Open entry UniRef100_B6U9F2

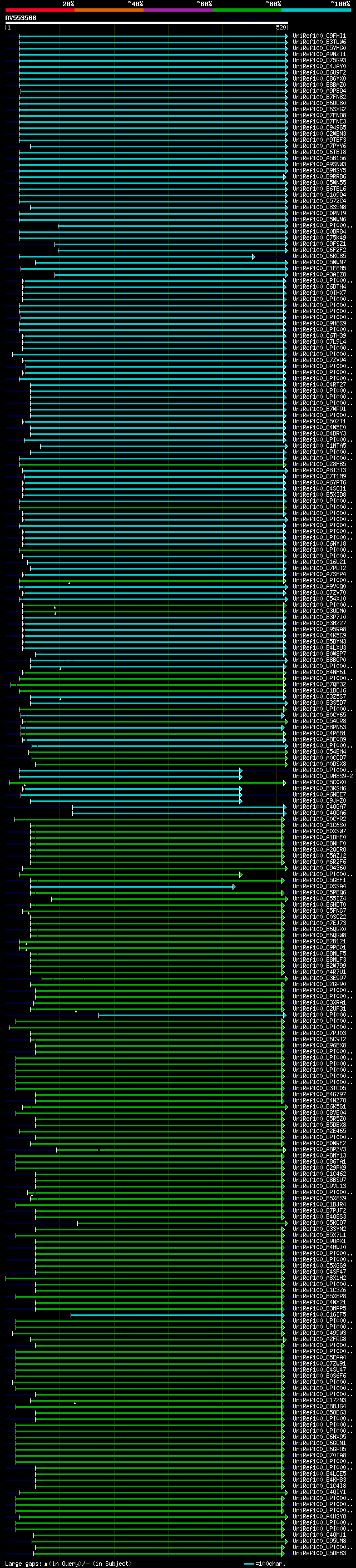click(319, 72)
